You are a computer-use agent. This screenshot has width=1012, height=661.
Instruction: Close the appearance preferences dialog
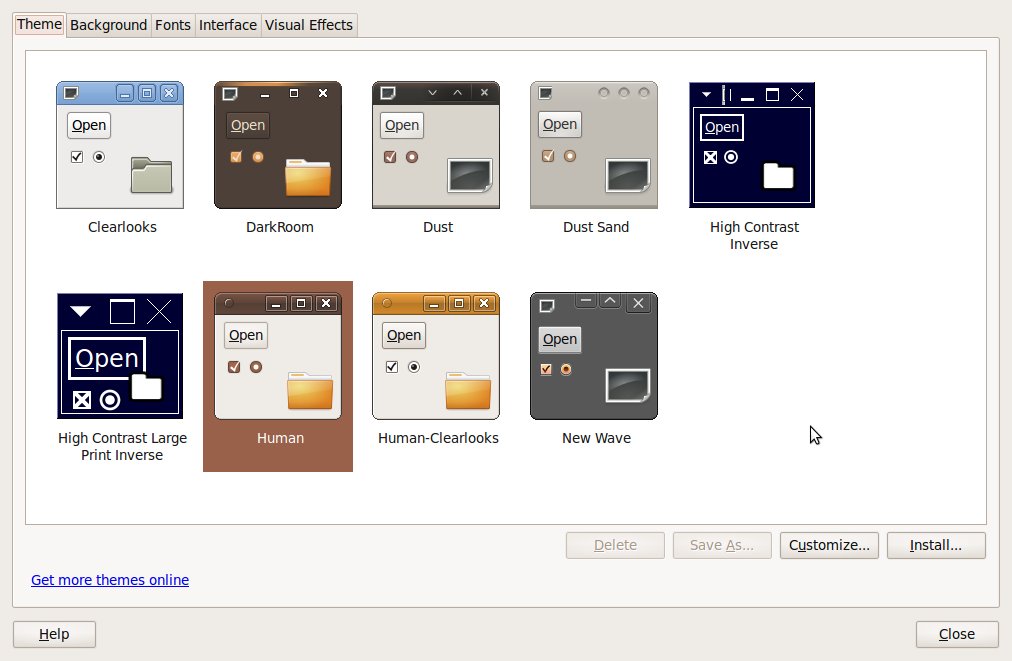957,635
